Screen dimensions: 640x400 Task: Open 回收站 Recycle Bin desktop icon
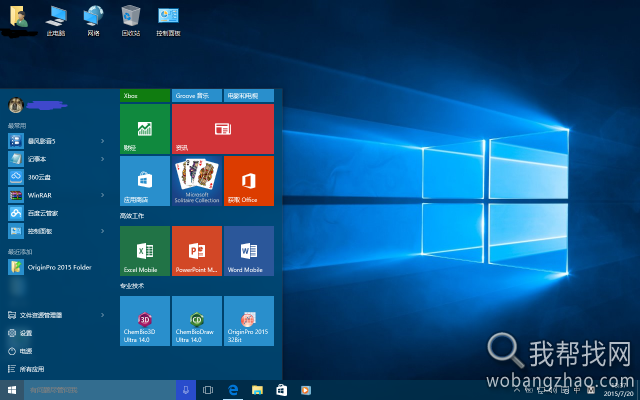(x=131, y=20)
